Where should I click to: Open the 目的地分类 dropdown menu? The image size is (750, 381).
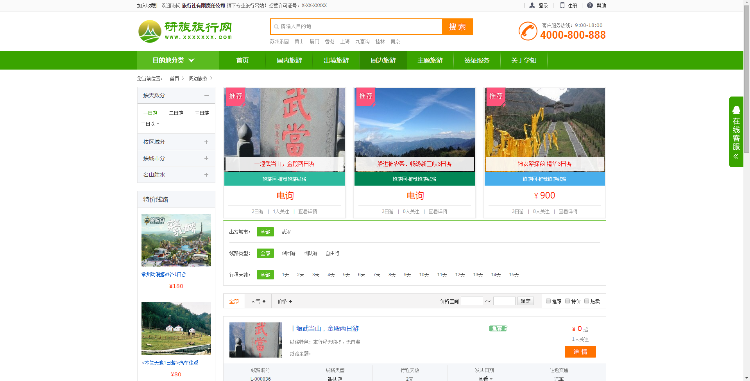click(178, 60)
